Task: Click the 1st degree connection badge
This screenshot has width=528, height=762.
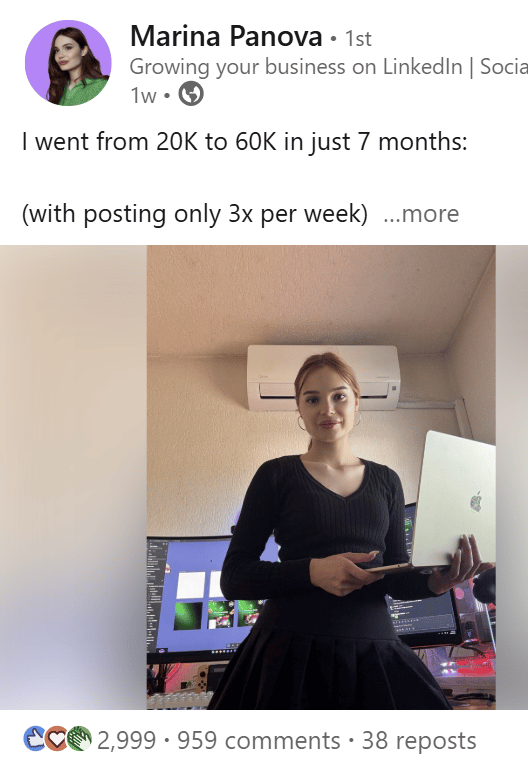Action: [x=358, y=39]
